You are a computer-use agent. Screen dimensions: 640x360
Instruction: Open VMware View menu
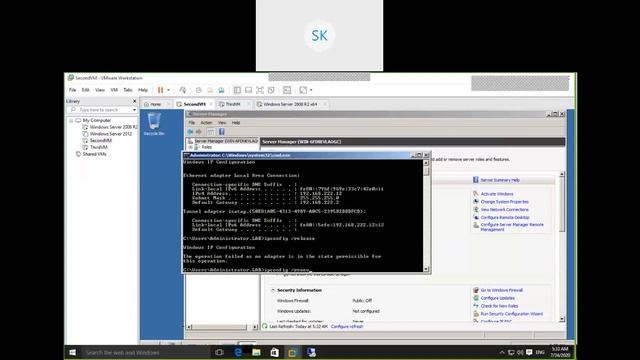point(100,90)
